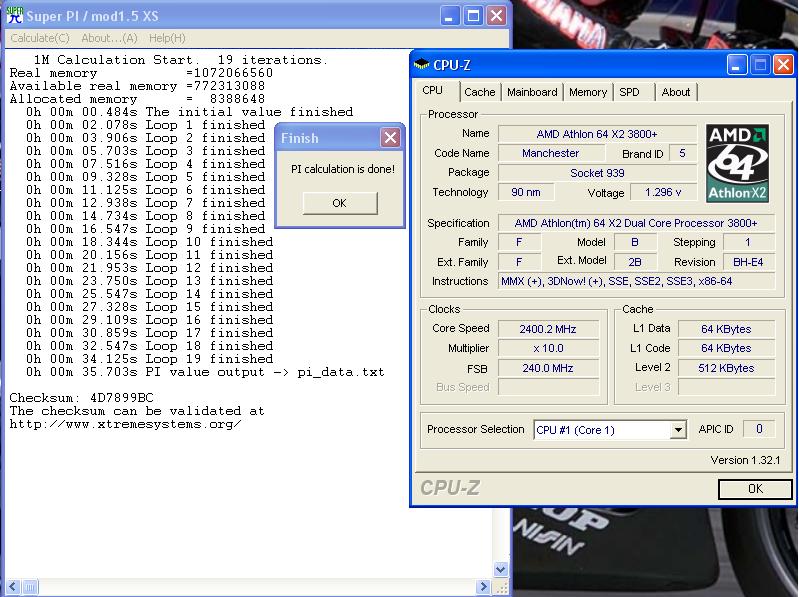This screenshot has width=799, height=597.
Task: Open the Calculate(C) menu
Action: coord(40,38)
